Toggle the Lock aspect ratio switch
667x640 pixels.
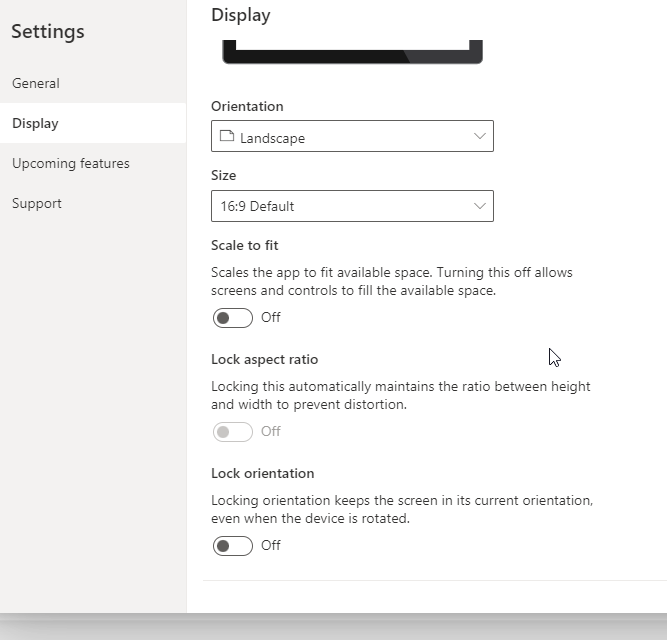click(233, 432)
